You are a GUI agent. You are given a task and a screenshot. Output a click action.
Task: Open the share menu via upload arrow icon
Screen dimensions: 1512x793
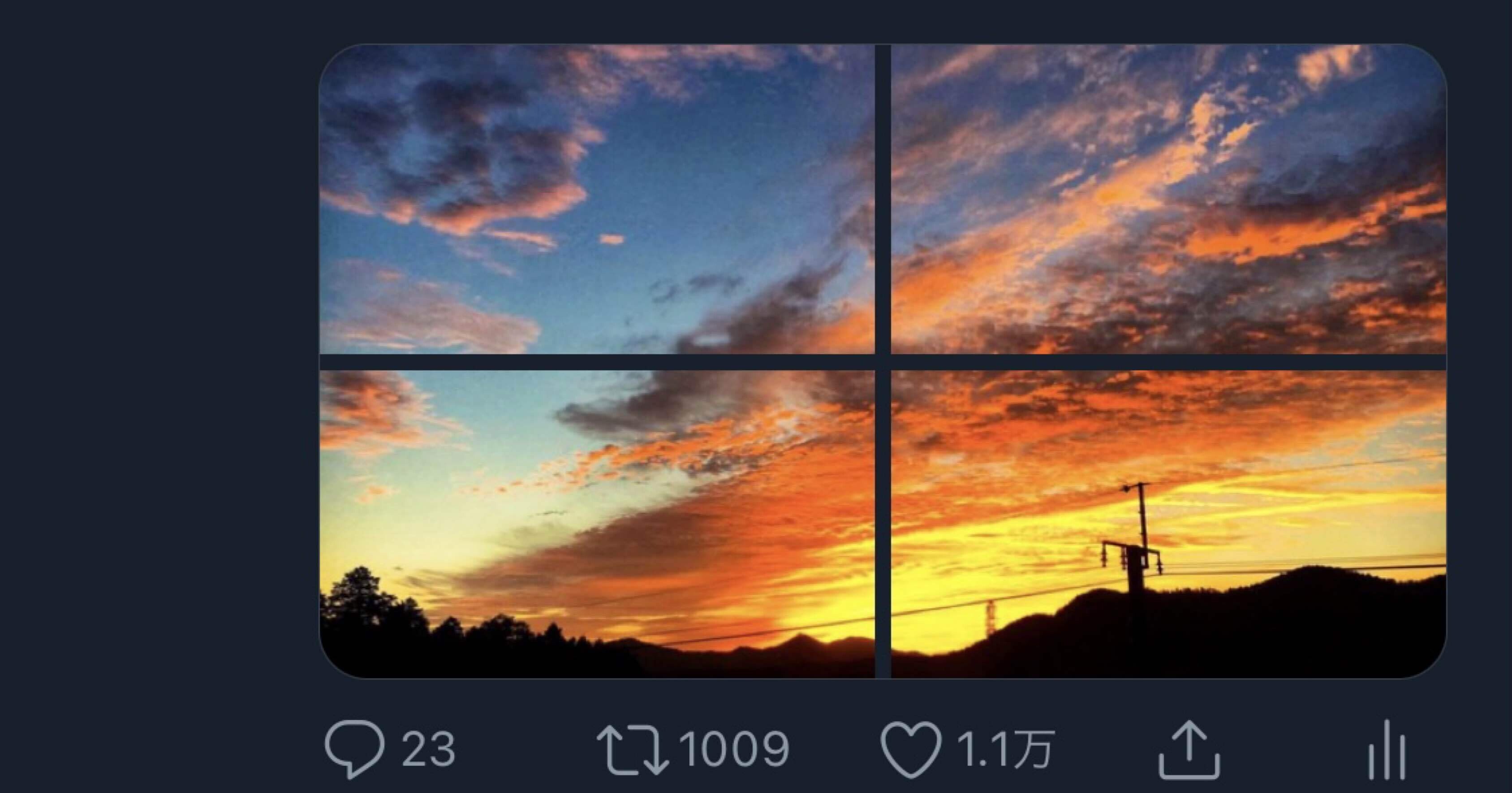pos(1189,750)
